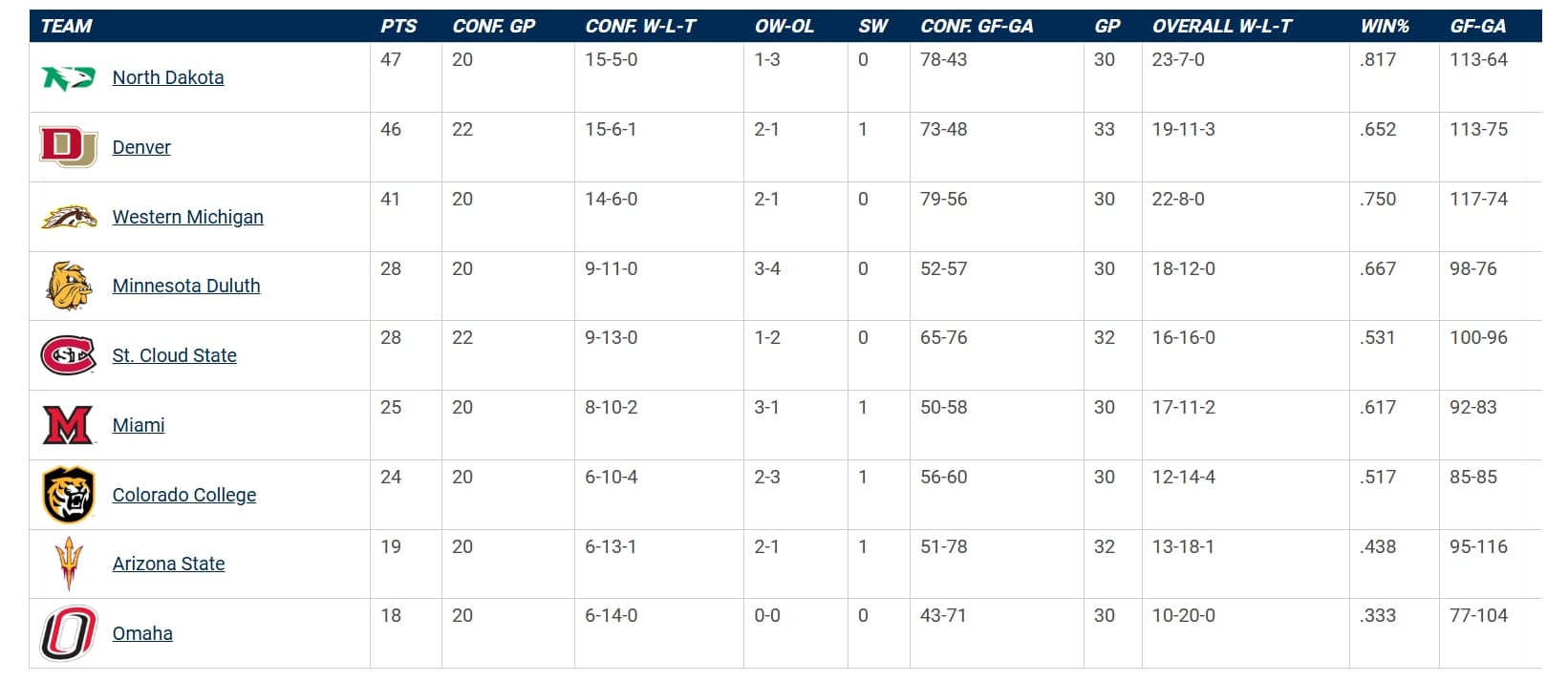Click the Omaha O logo

(68, 633)
